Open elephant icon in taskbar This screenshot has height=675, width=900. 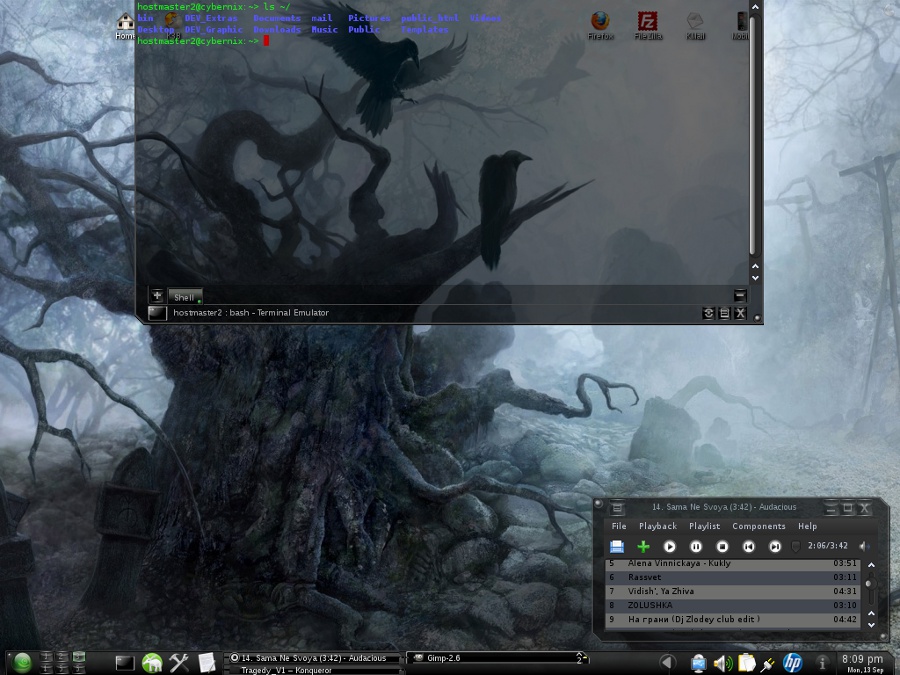pos(152,663)
